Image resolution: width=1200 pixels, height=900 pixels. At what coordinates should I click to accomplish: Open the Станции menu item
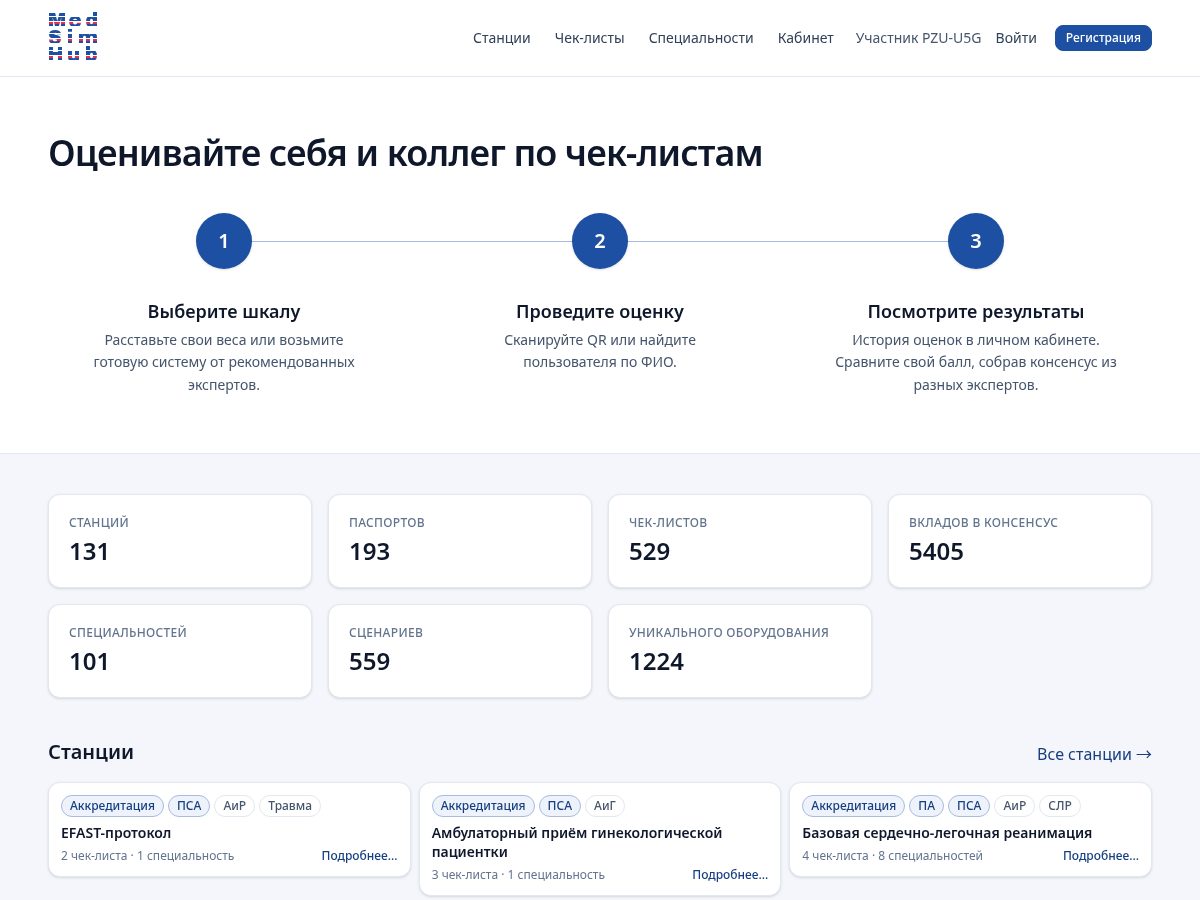(x=502, y=38)
